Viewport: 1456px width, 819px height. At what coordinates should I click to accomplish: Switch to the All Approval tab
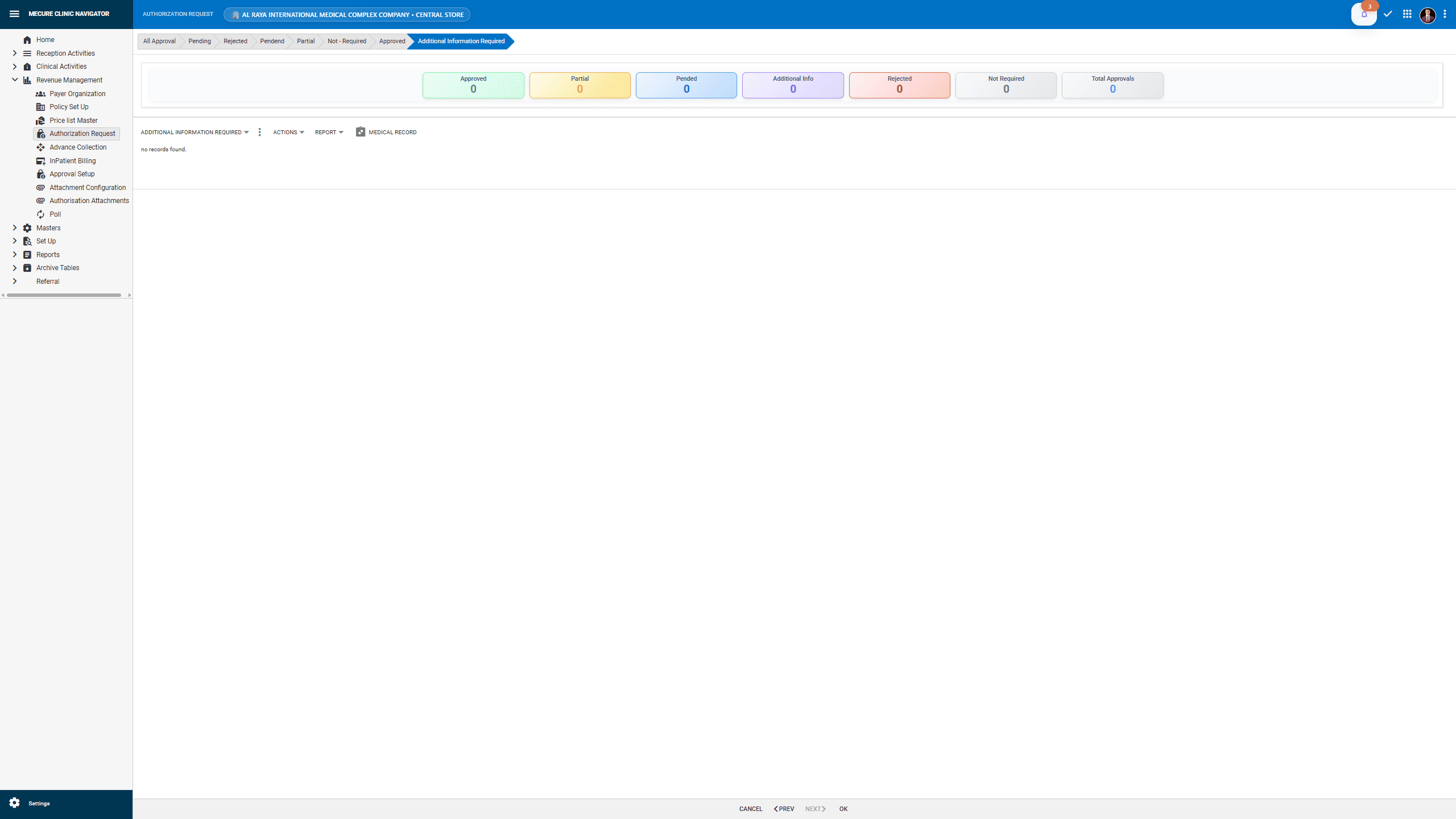[x=159, y=41]
